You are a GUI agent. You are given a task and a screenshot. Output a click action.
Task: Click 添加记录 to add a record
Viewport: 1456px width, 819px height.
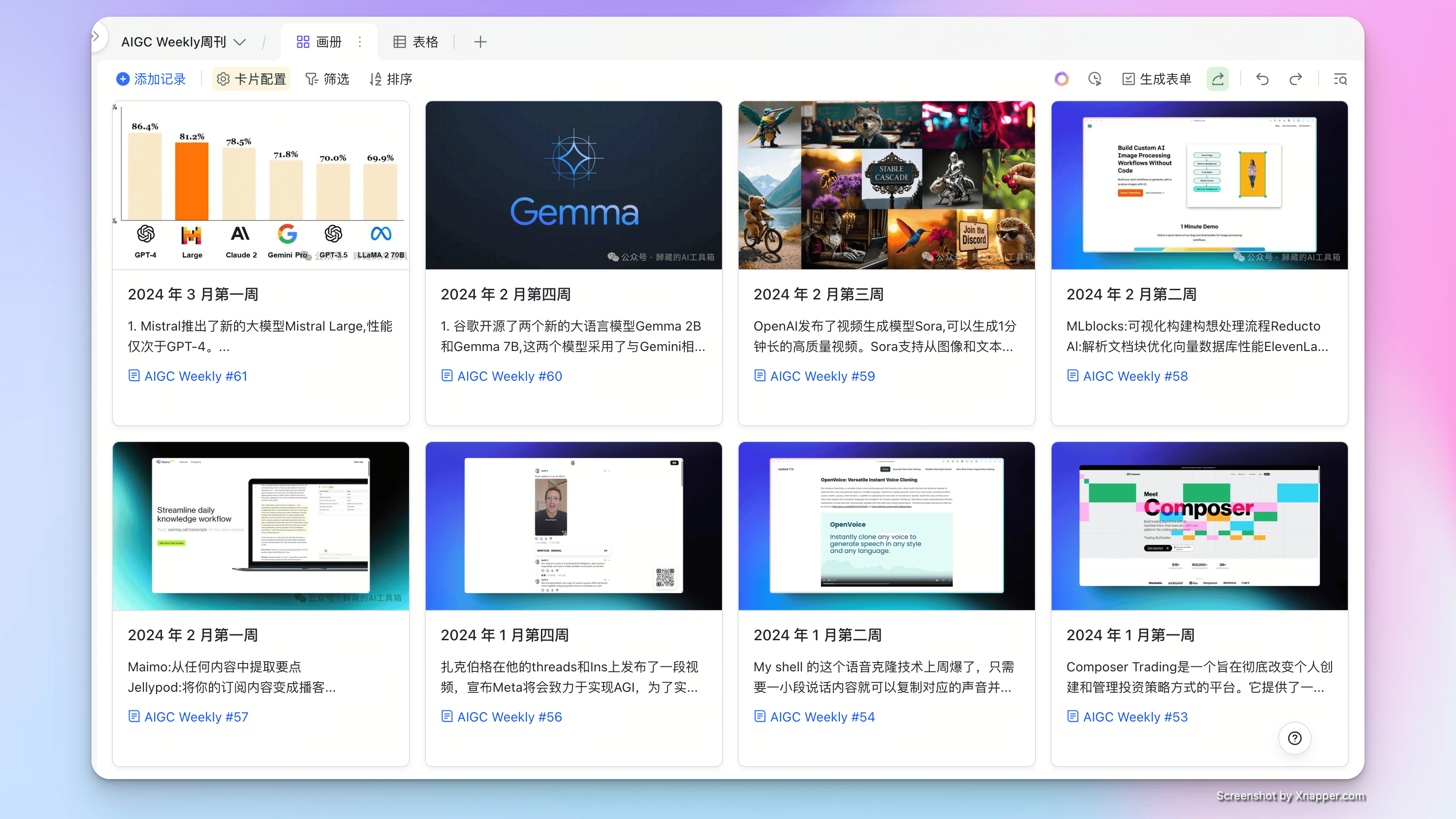click(151, 78)
